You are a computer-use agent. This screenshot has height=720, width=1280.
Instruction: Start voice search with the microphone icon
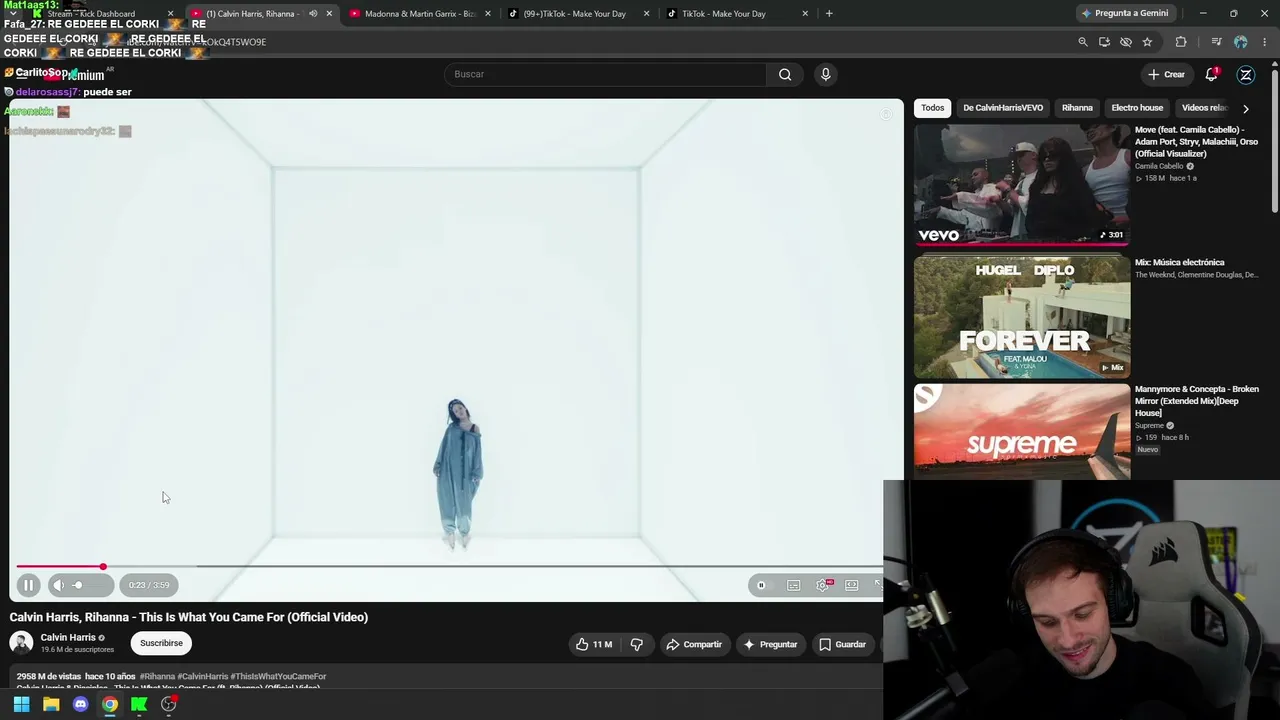point(825,74)
